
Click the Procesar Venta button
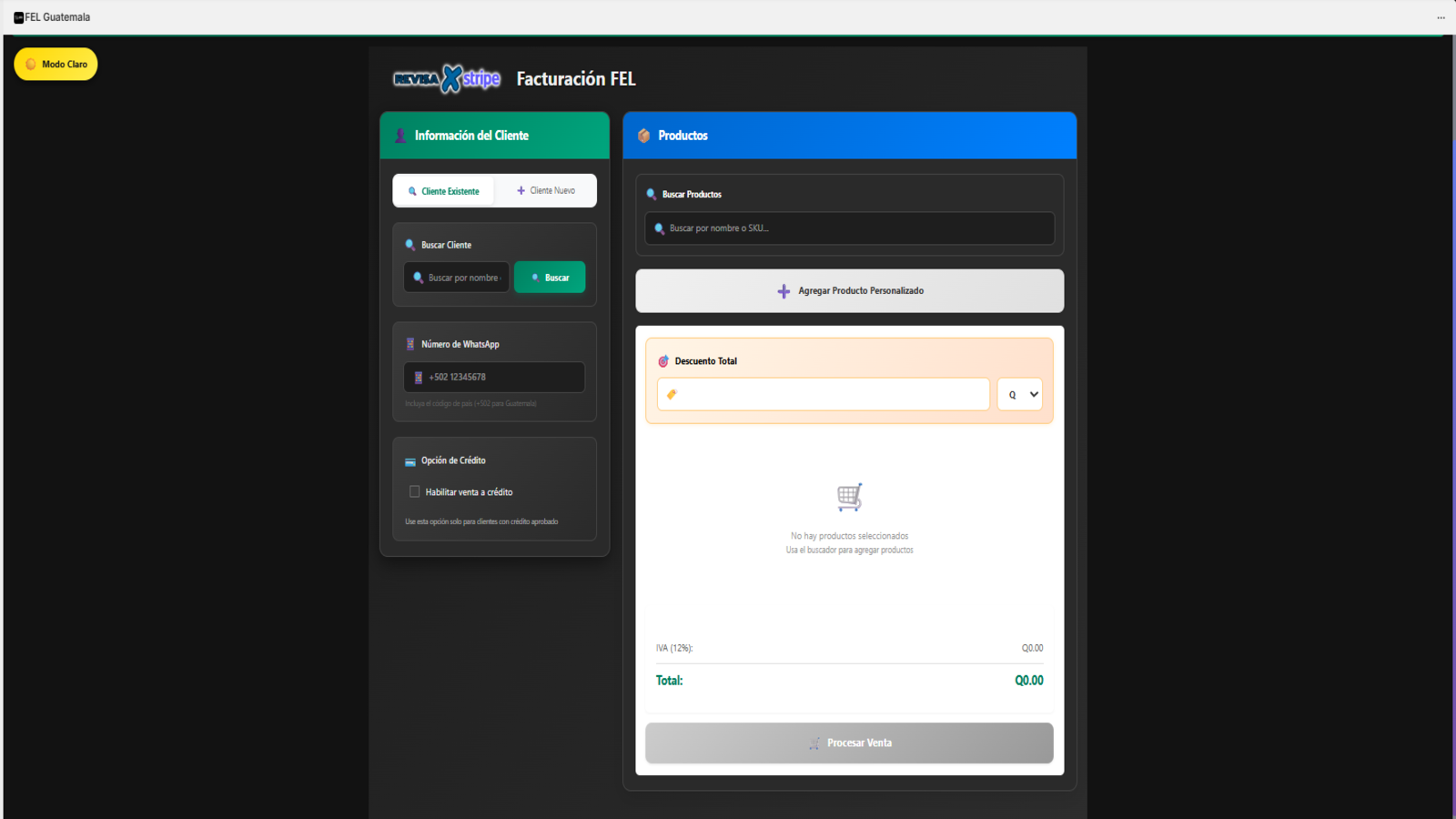pos(849,743)
